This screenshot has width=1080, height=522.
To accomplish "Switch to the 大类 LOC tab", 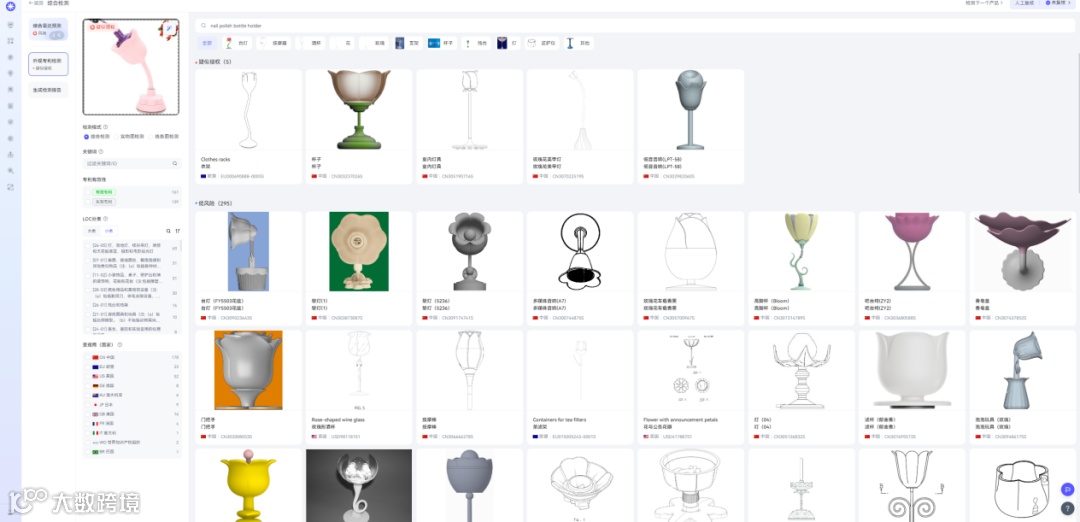I will click(92, 231).
